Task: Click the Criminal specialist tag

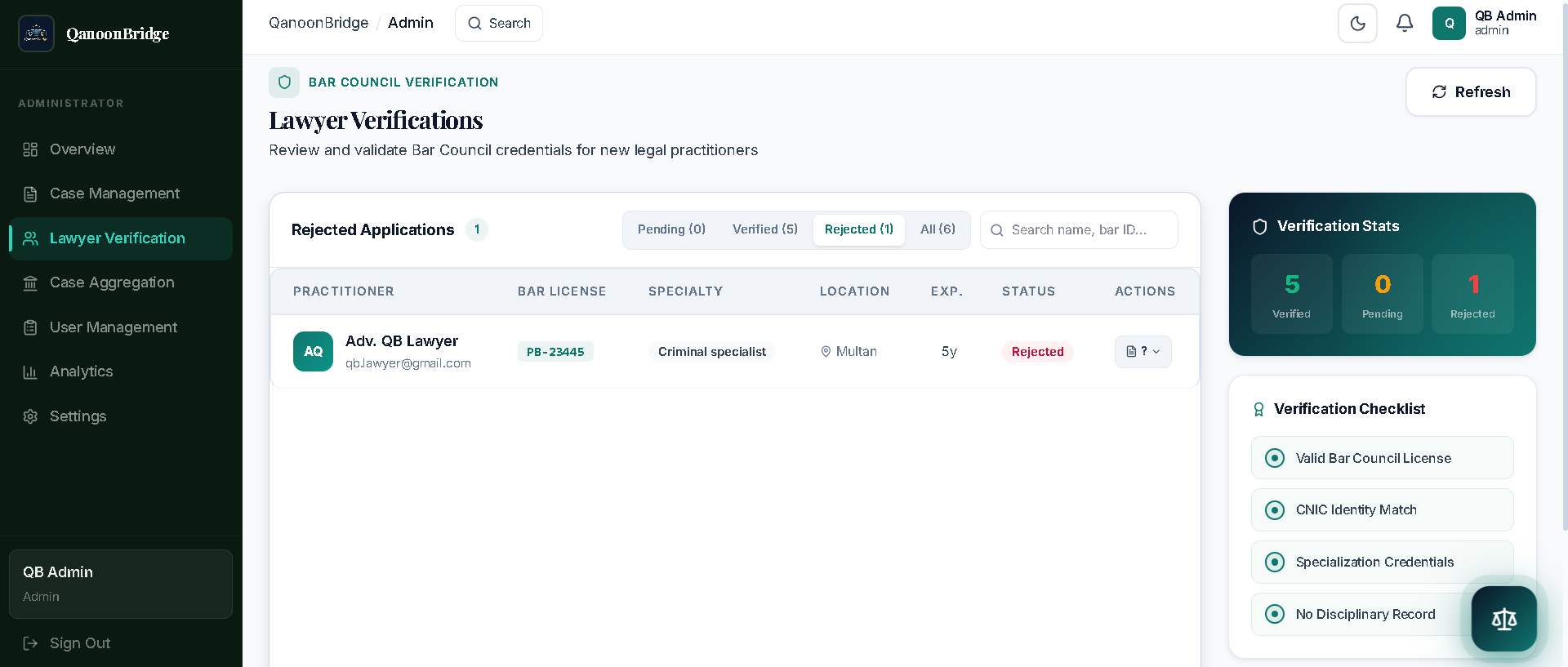Action: pyautogui.click(x=712, y=352)
